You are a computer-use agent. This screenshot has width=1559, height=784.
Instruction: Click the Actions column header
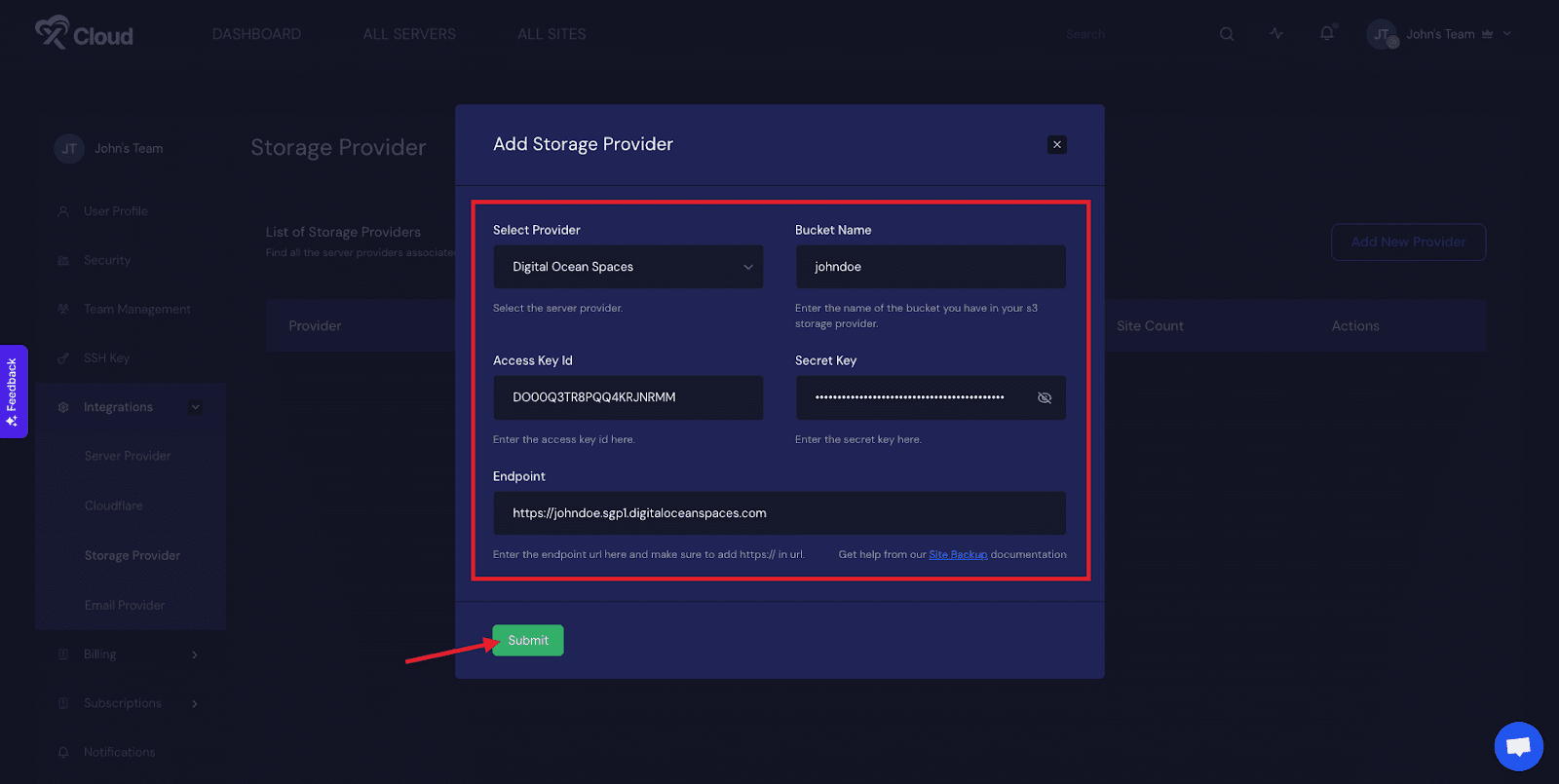point(1355,326)
